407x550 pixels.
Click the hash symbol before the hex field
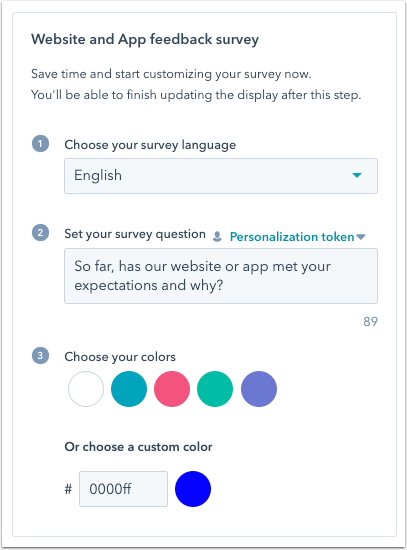pos(68,489)
